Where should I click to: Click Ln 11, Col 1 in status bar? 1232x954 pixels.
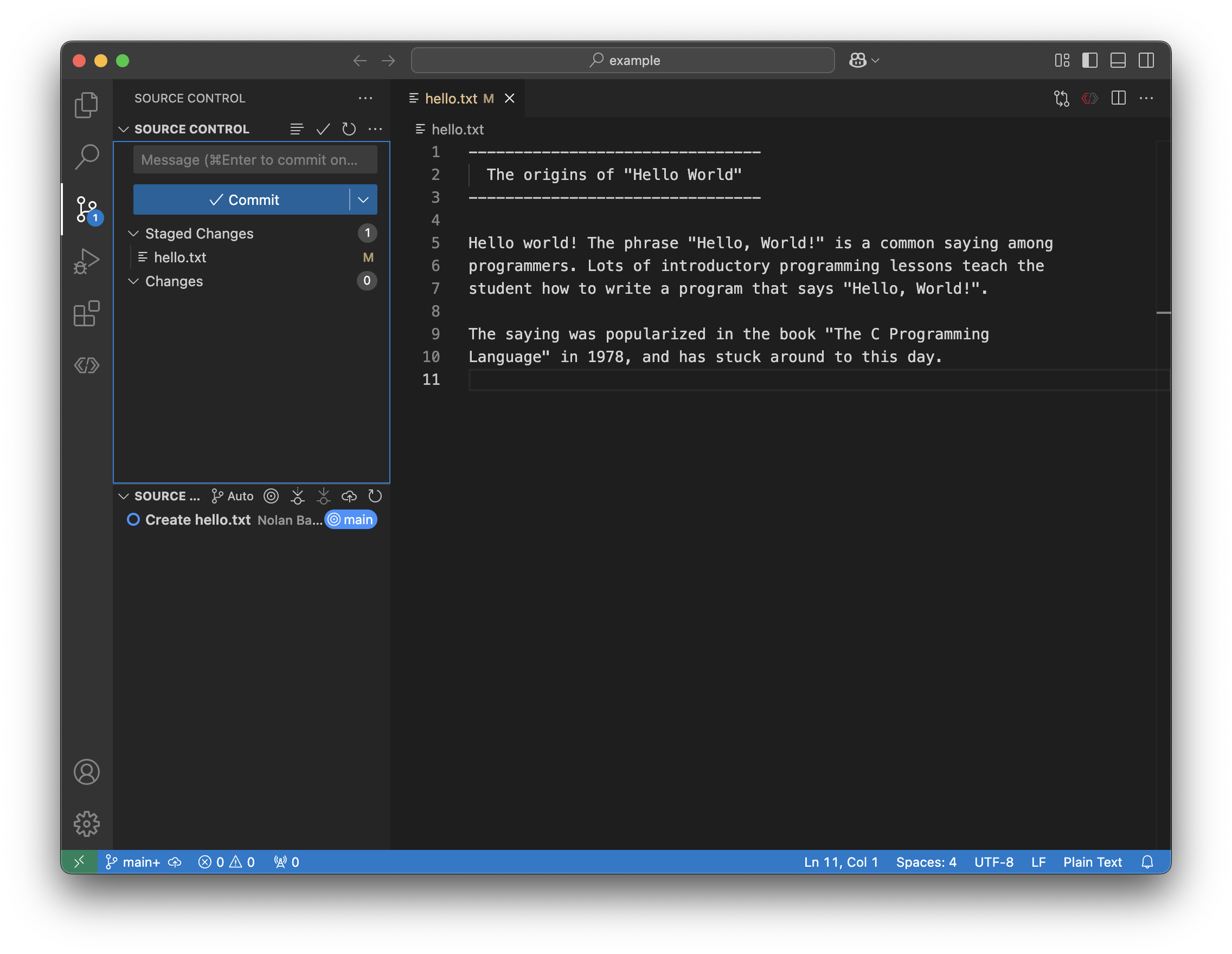[841, 862]
